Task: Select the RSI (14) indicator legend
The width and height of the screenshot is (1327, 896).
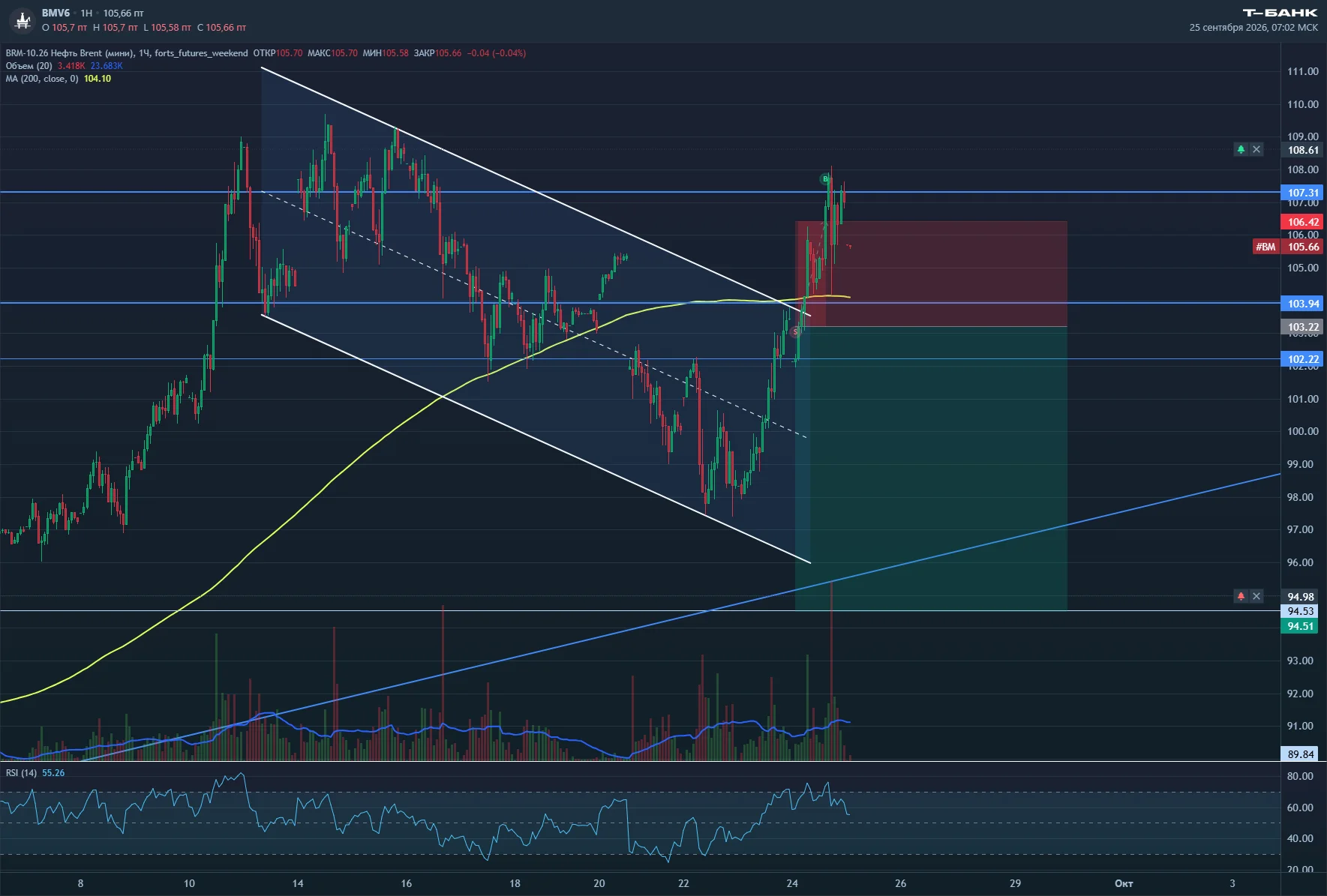Action: (21, 773)
